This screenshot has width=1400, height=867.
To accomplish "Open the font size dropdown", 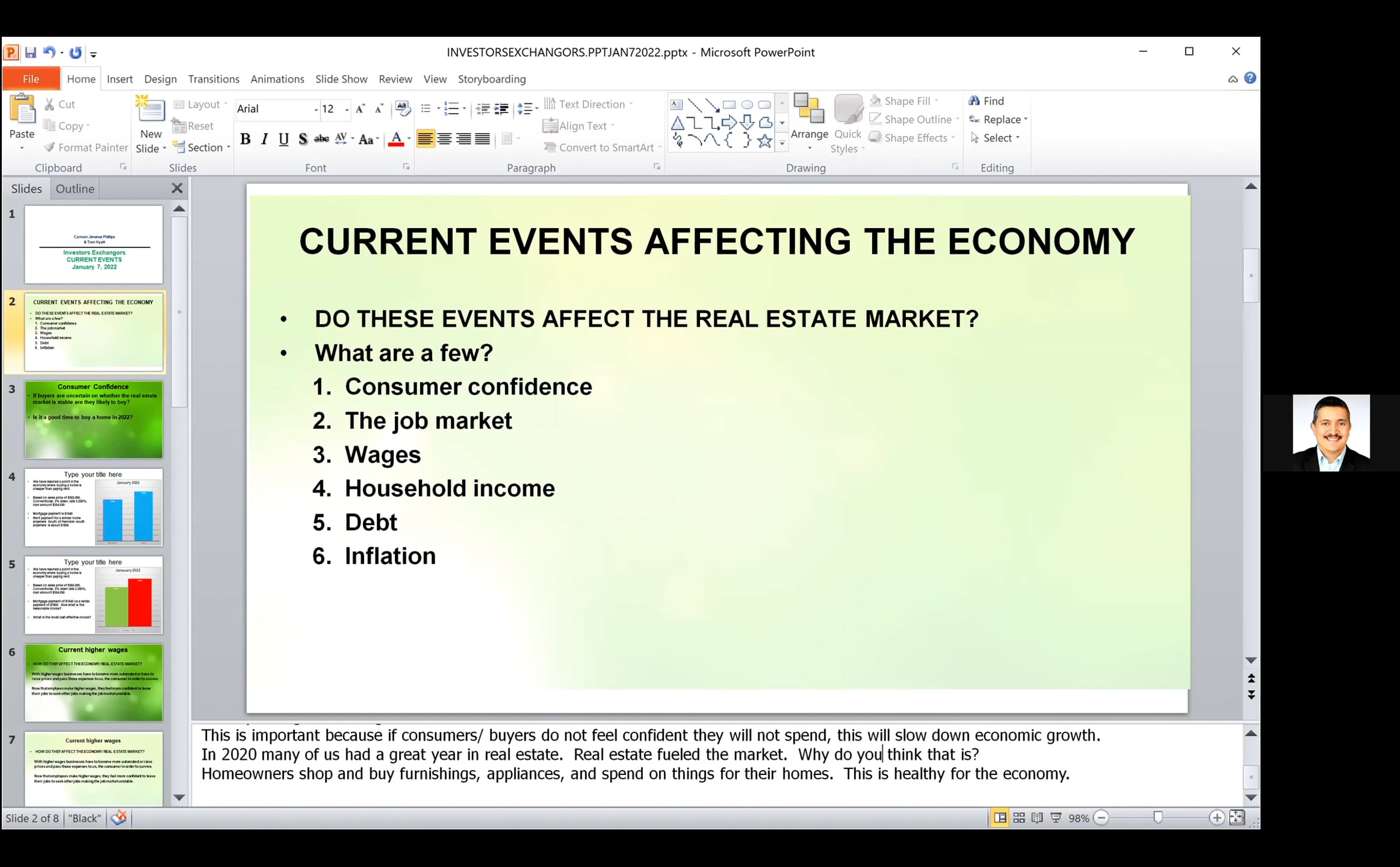I will (x=346, y=109).
